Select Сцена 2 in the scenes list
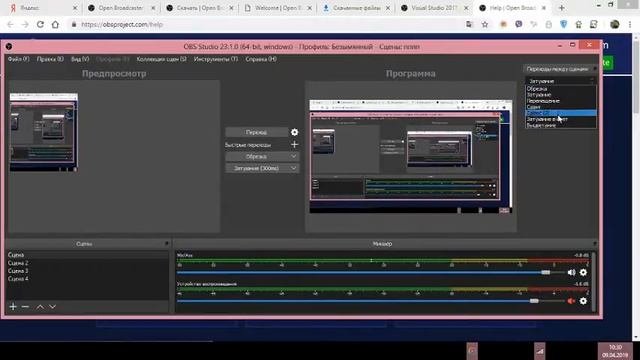The height and width of the screenshot is (360, 640). (88, 263)
